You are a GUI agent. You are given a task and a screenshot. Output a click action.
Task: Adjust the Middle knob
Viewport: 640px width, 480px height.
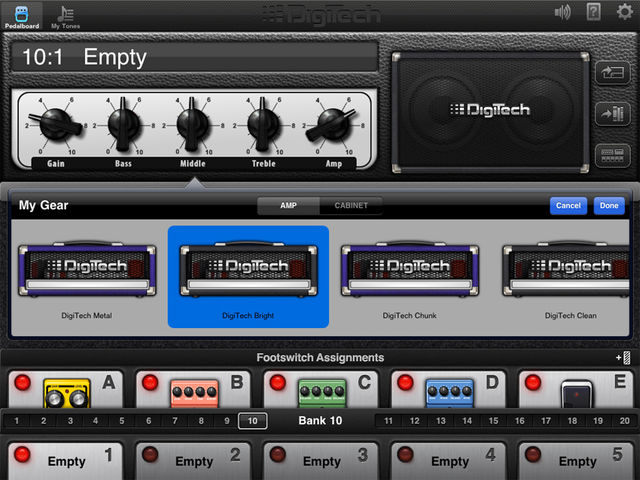(192, 124)
